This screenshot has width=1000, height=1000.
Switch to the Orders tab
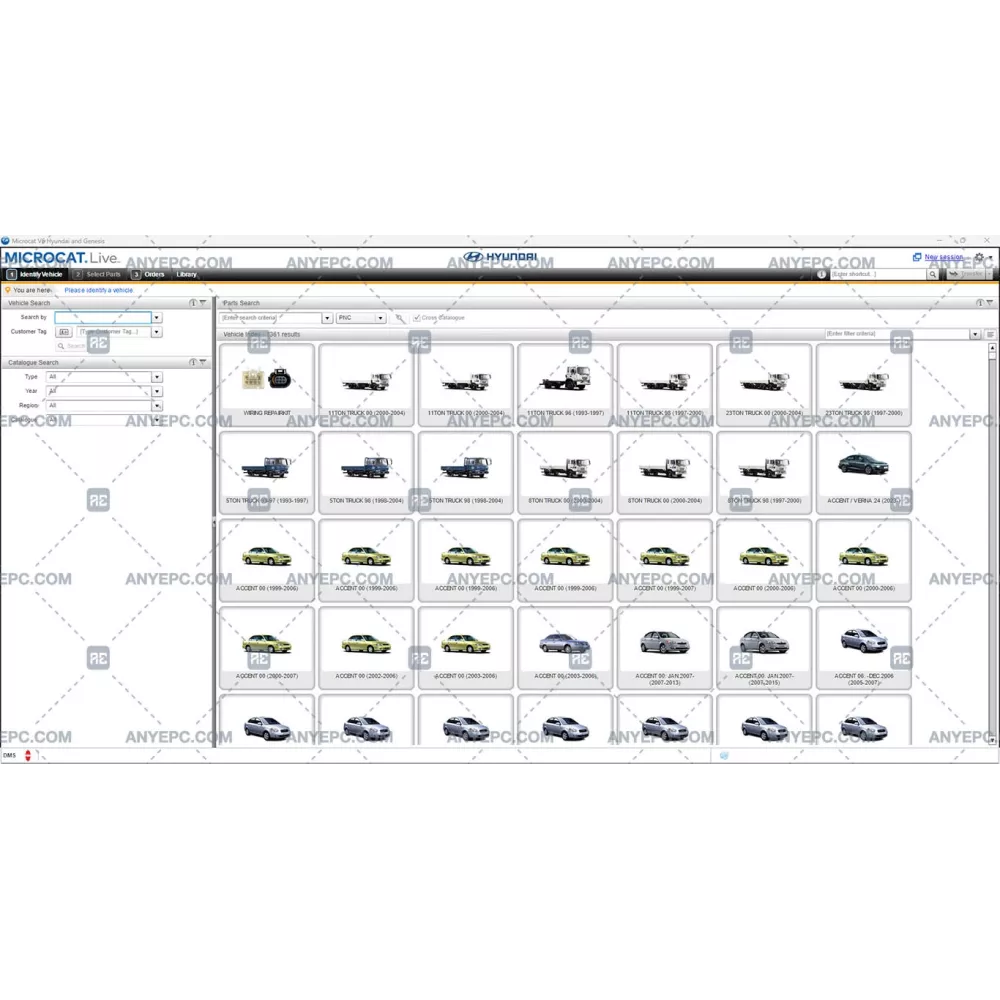click(153, 274)
